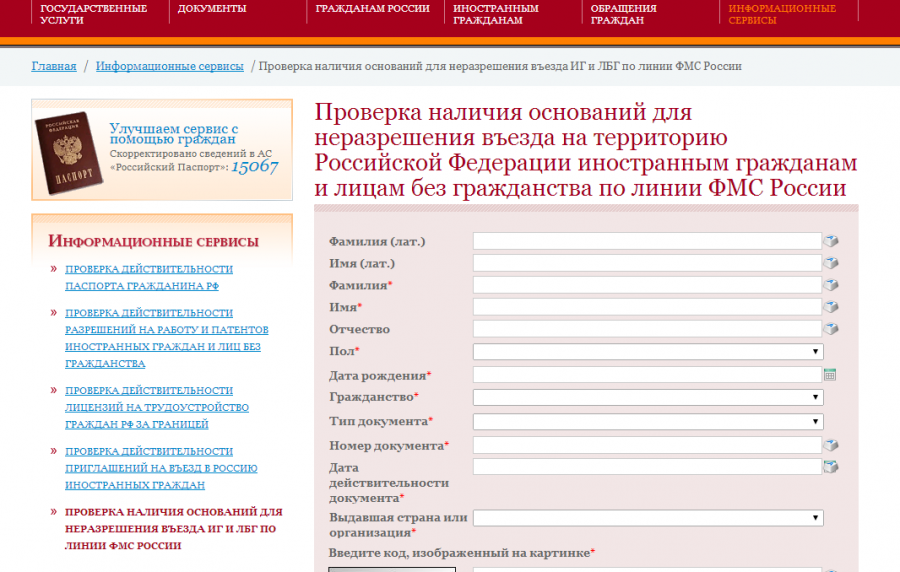Click Улучшаем сервис с помощью граждан banner
The image size is (900, 572).
pos(162,150)
